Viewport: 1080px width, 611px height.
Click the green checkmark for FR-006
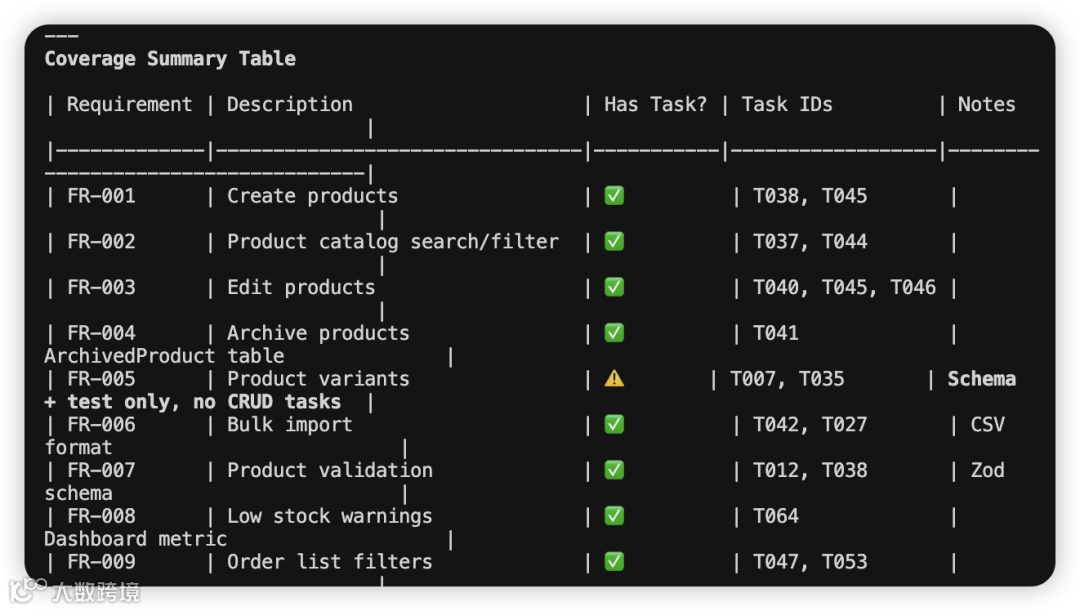[x=614, y=425]
